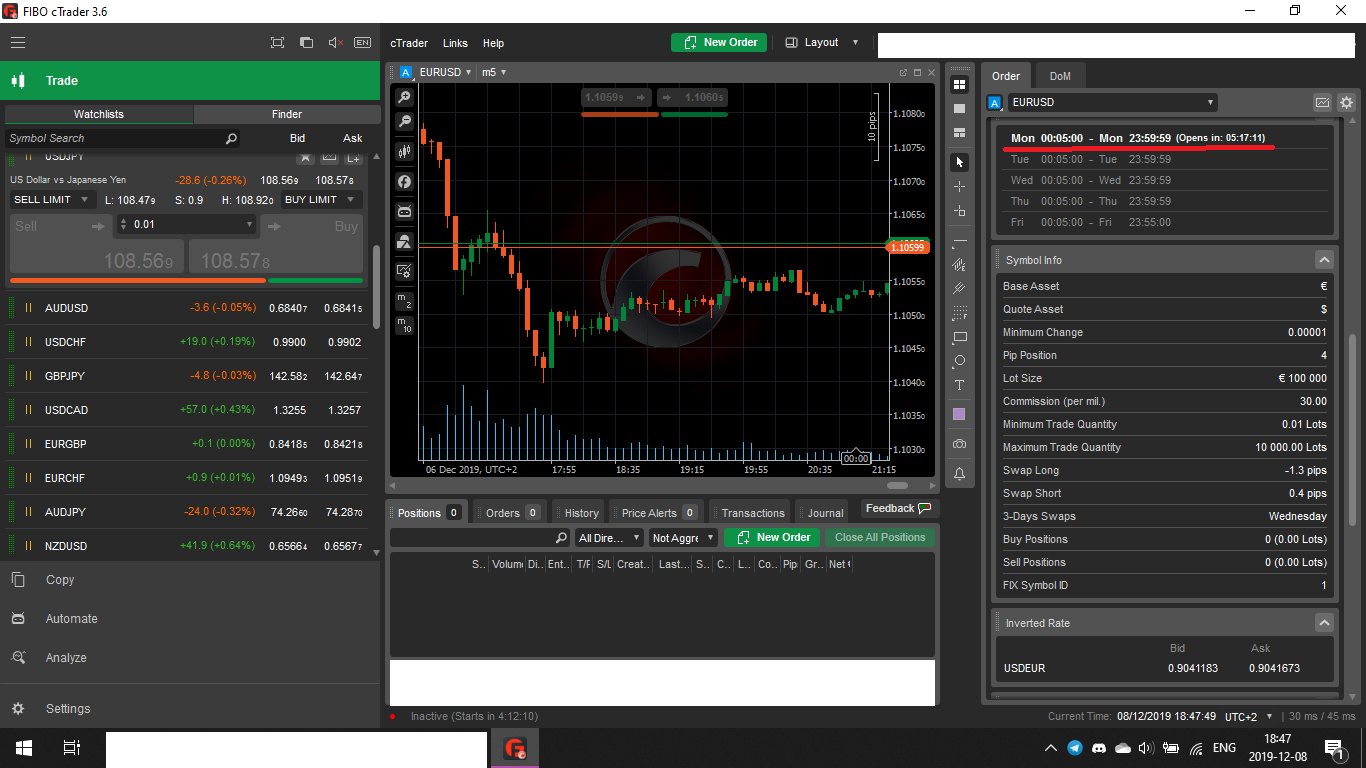Open price alerts via the bell icon
The width and height of the screenshot is (1366, 768).
[960, 474]
